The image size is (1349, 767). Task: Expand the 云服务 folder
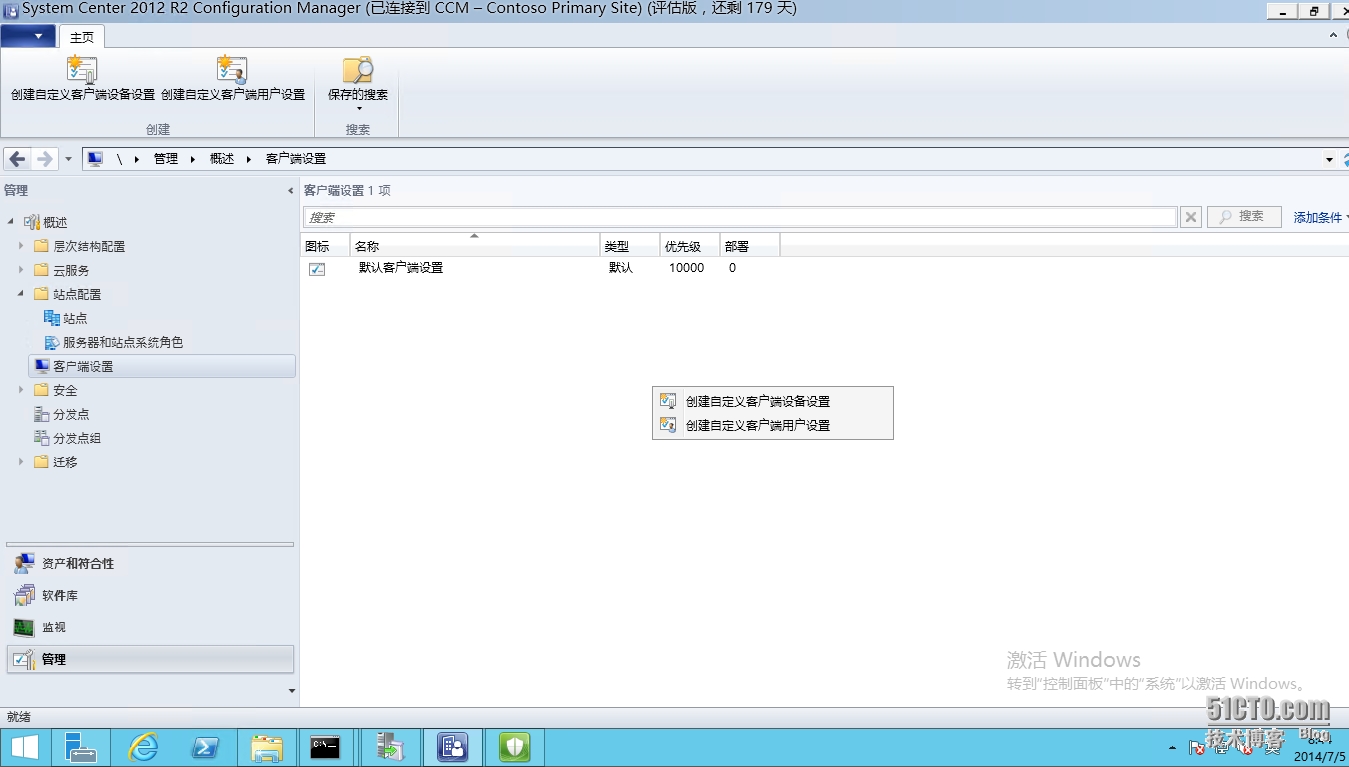pyautogui.click(x=21, y=270)
